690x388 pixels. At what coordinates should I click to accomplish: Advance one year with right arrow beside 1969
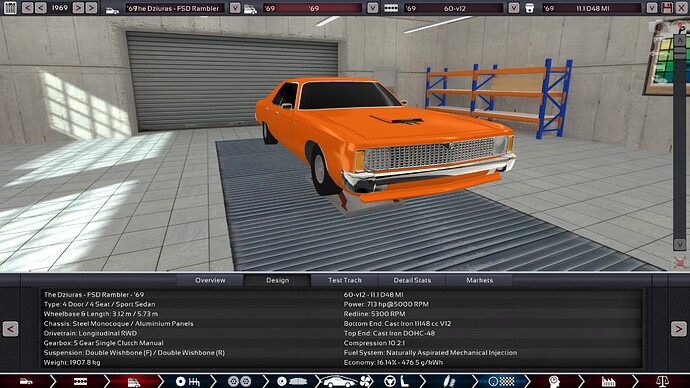pos(78,7)
